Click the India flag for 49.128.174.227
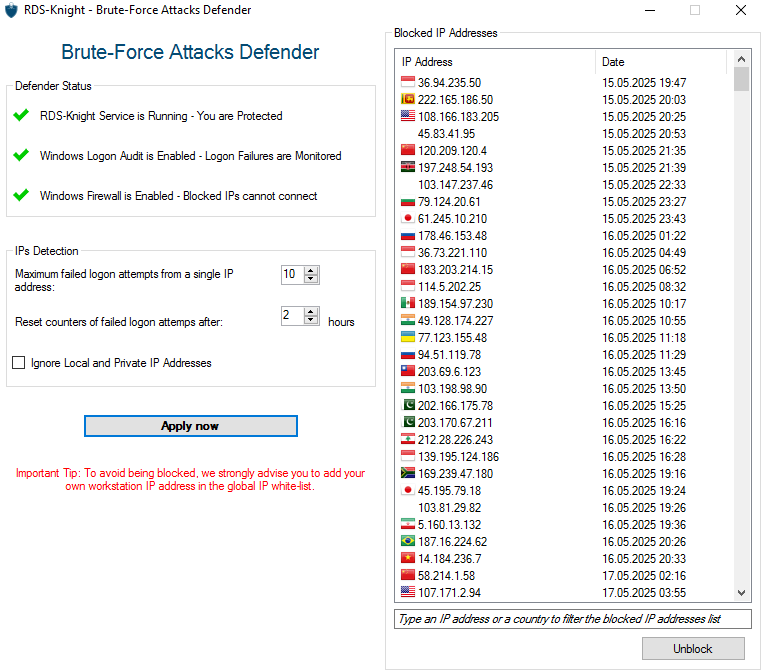The width and height of the screenshot is (763, 670). (x=408, y=320)
